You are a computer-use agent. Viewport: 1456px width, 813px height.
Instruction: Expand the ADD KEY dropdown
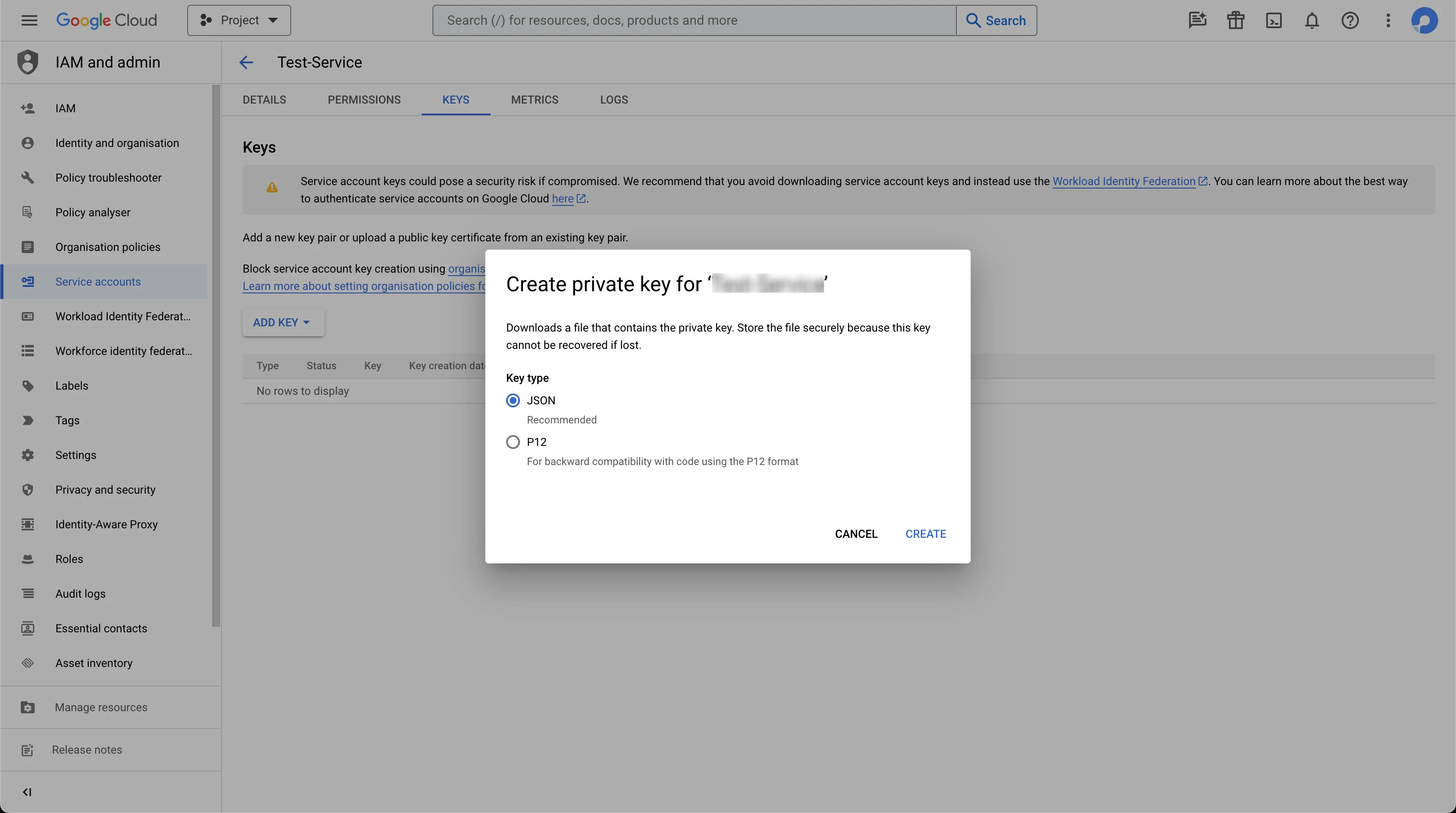click(x=283, y=322)
